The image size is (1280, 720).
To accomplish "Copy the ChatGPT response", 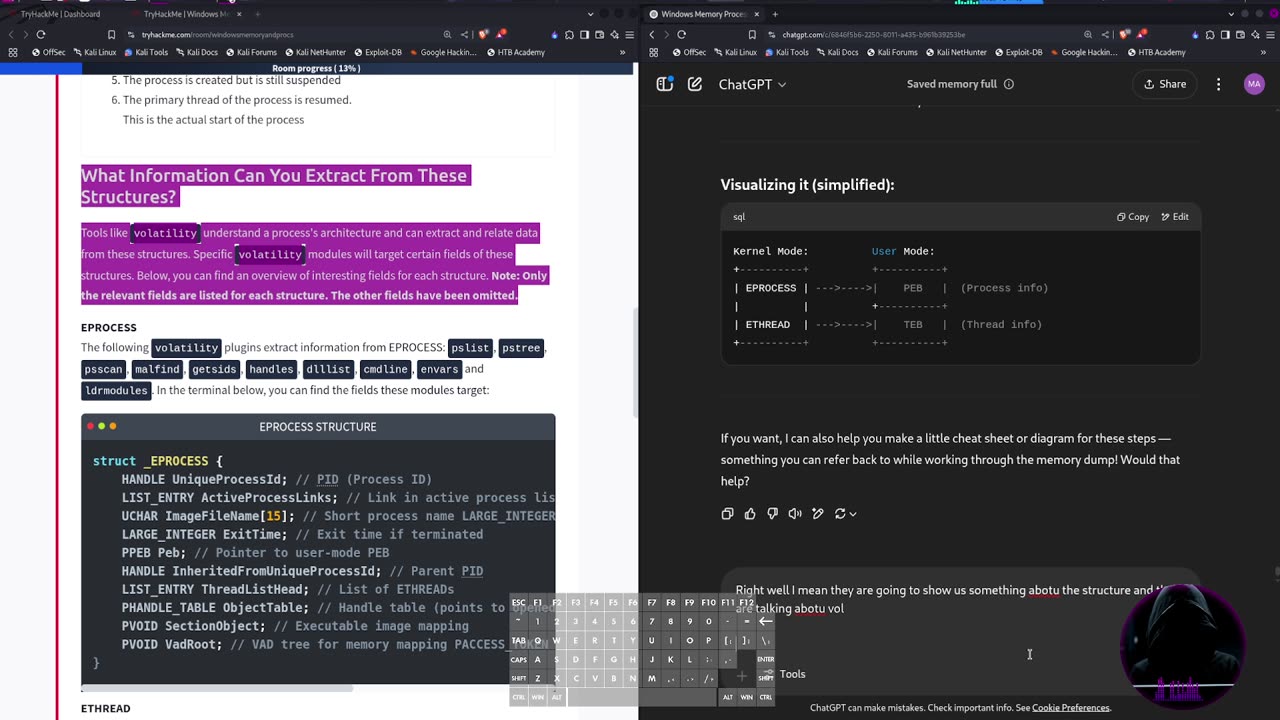I will coord(727,513).
